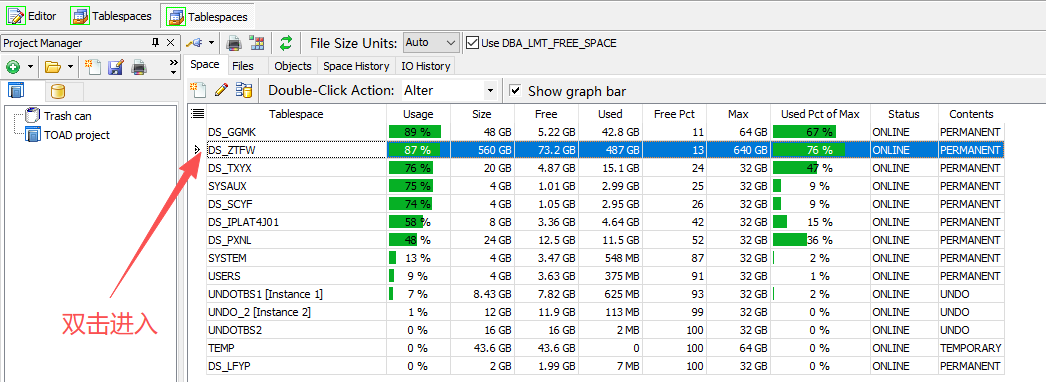Select the DS_GGMK tablespace row
1046x382 pixels.
(x=604, y=132)
